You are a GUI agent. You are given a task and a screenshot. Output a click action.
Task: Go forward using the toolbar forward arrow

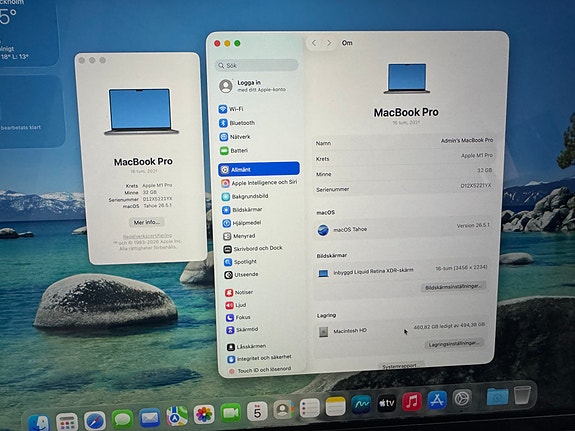[329, 43]
